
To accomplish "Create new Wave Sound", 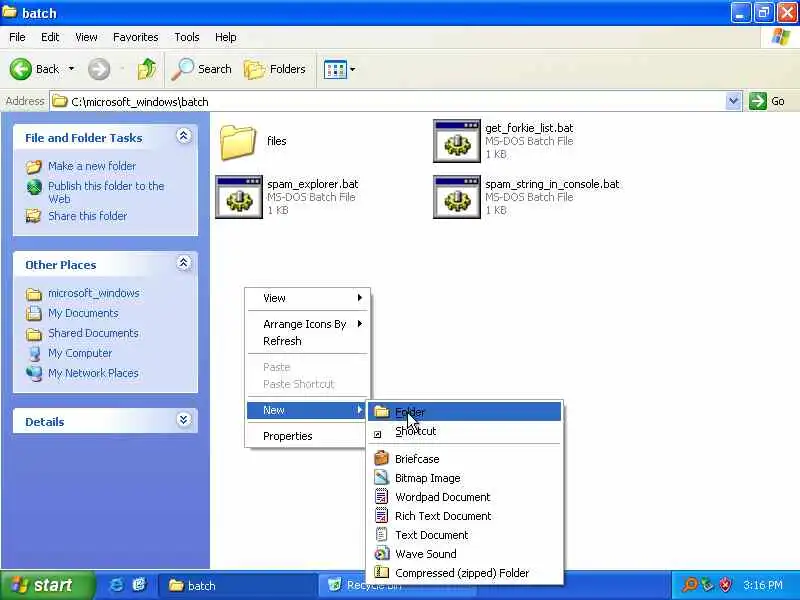I will click(464, 554).
